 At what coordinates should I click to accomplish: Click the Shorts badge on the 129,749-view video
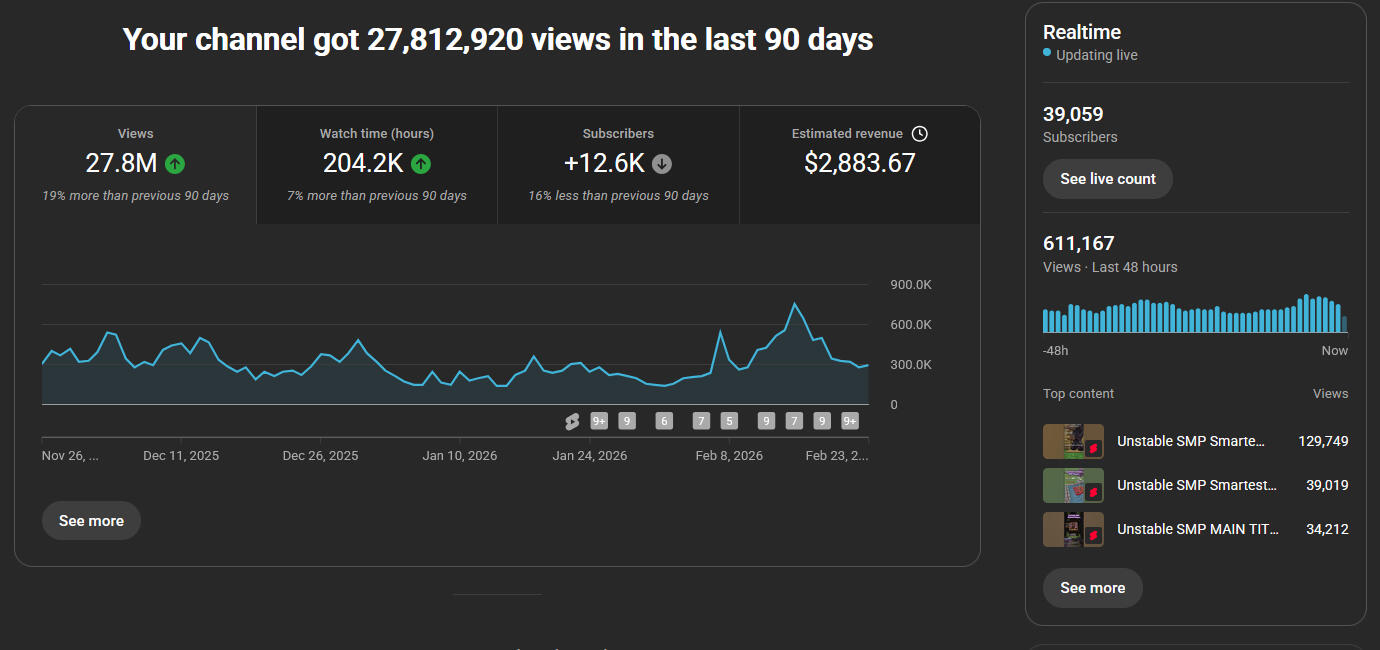coord(1094,448)
